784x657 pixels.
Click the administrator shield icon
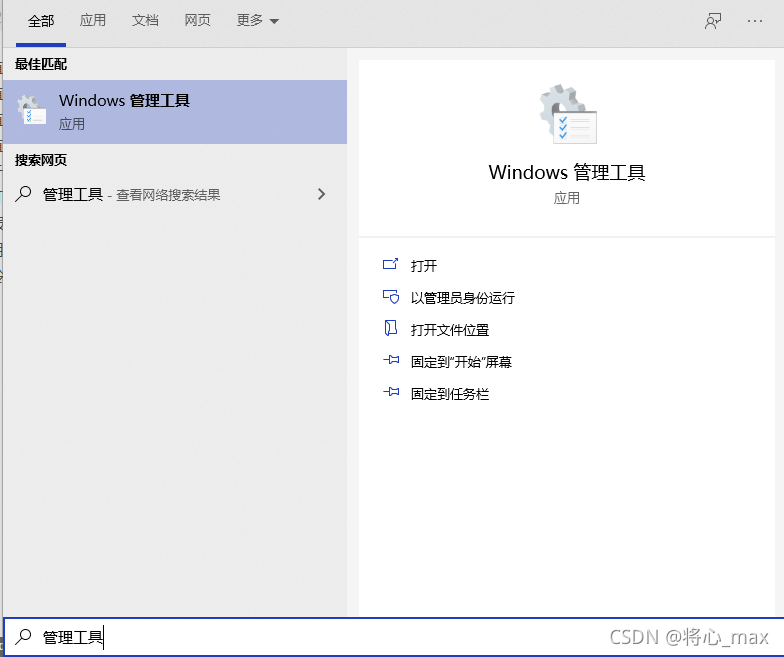391,297
